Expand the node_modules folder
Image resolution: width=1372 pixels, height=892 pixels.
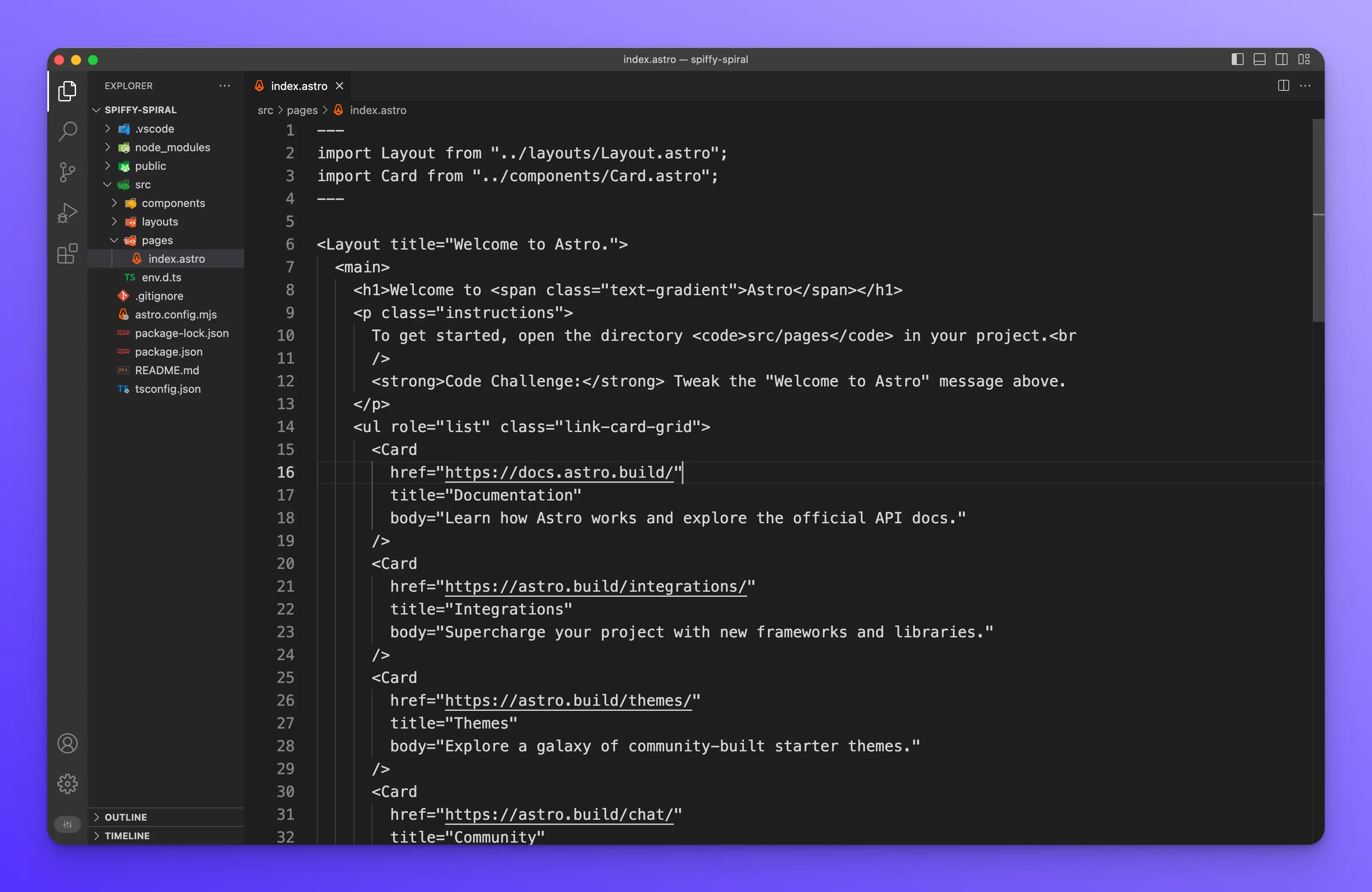click(107, 147)
